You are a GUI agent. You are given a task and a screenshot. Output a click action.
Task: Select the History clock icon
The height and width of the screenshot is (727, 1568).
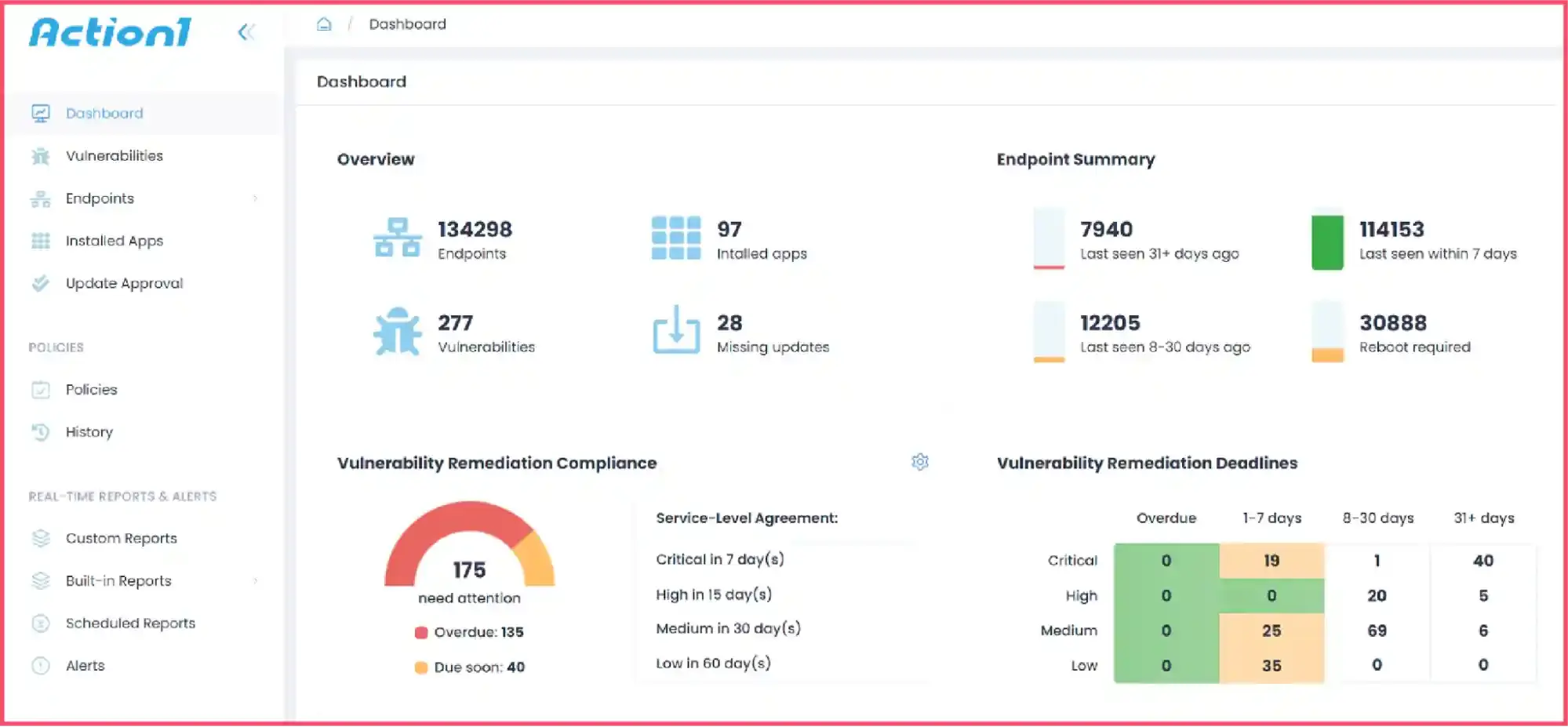tap(41, 432)
